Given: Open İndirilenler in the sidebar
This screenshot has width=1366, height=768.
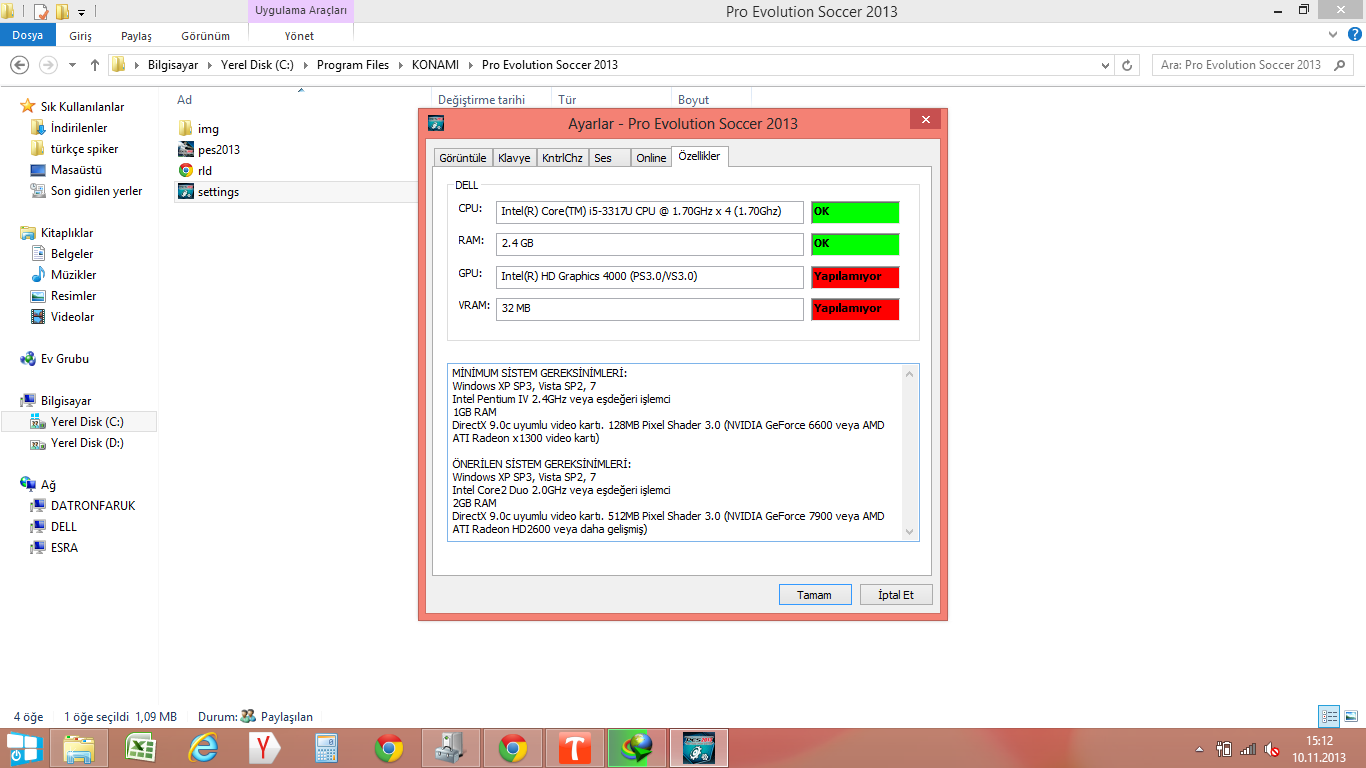Looking at the screenshot, I should 79,128.
